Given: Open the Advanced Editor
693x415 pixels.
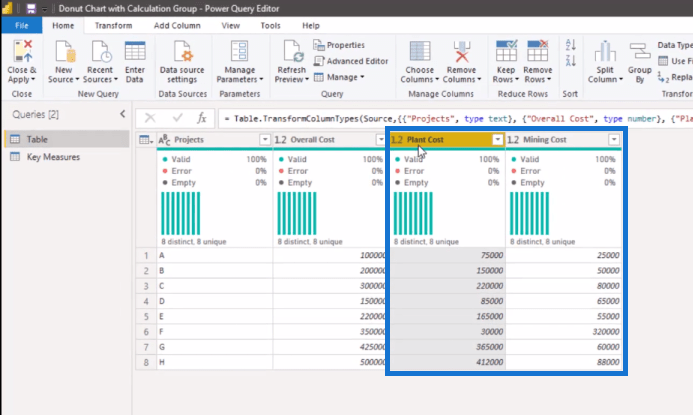Looking at the screenshot, I should (x=351, y=61).
